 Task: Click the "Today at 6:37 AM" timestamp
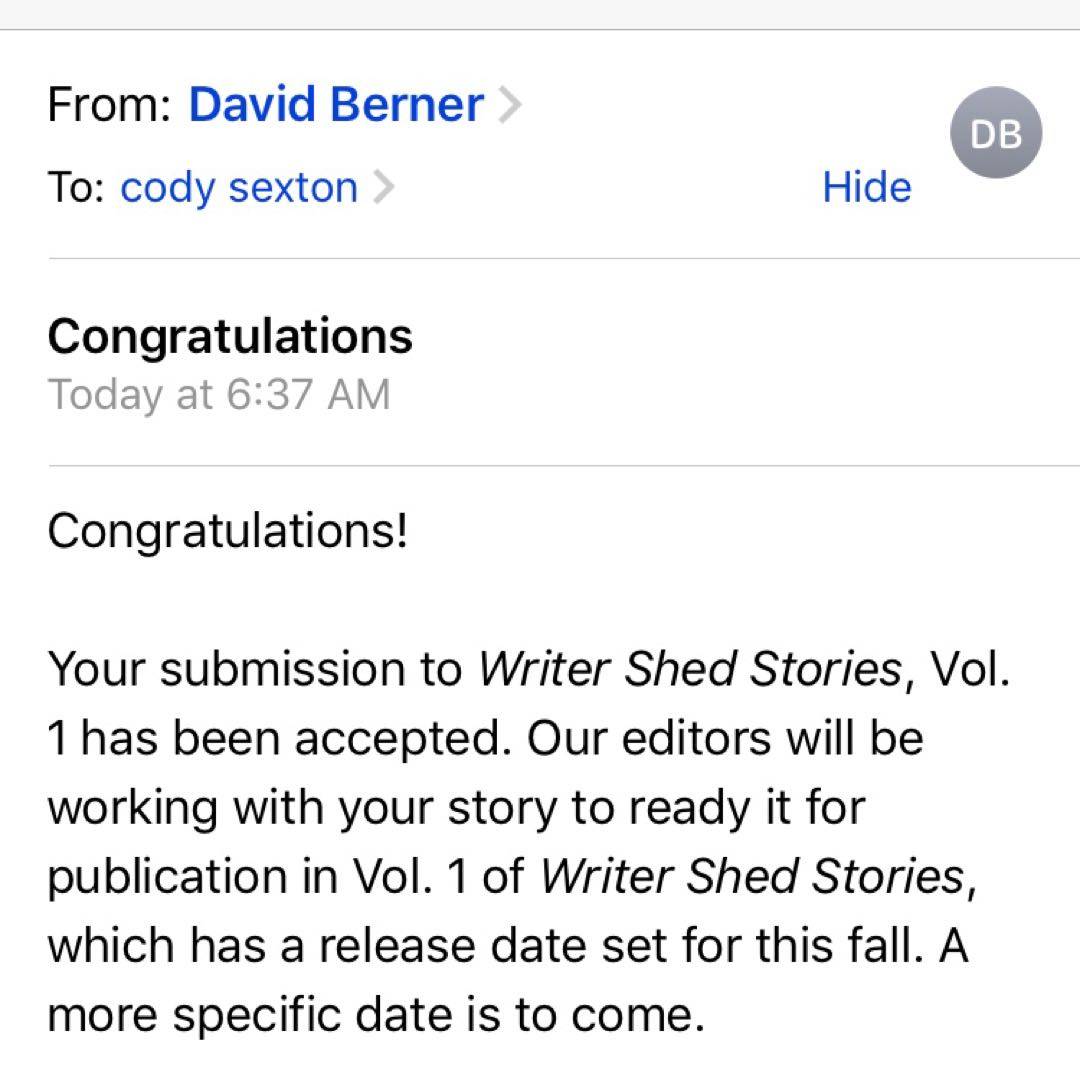(219, 395)
